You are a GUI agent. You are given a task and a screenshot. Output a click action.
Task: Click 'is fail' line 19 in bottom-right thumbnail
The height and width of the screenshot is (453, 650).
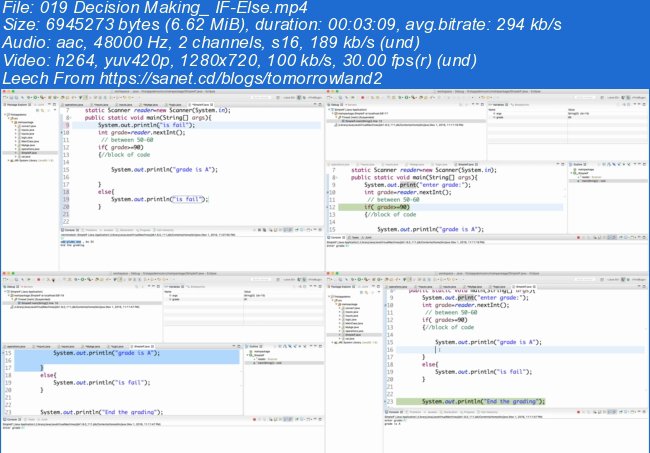(483, 371)
